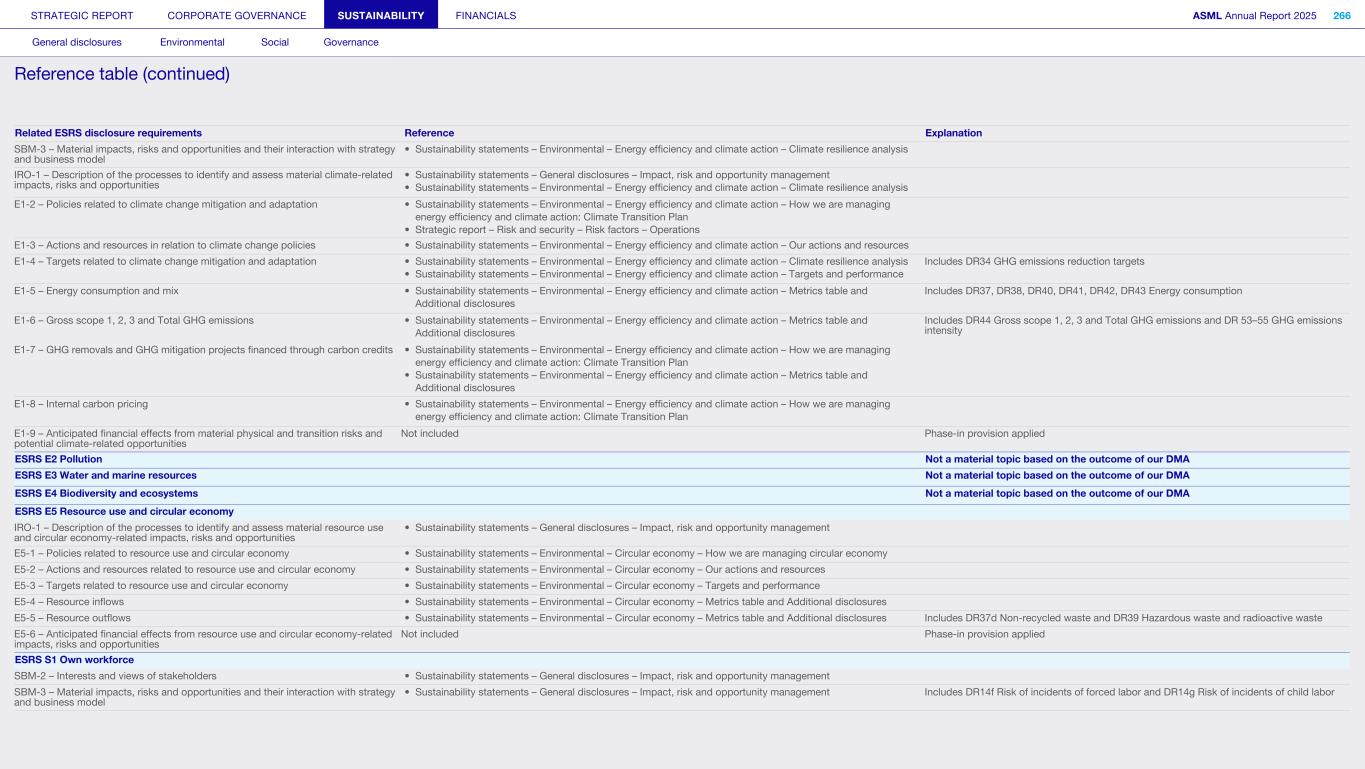Click the Explanation column header
Image resolution: width=1365 pixels, height=769 pixels.
pyautogui.click(x=953, y=133)
